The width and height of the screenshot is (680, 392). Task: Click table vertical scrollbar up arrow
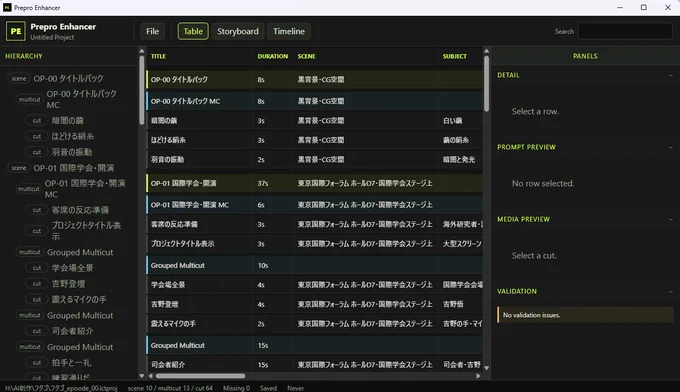click(487, 51)
